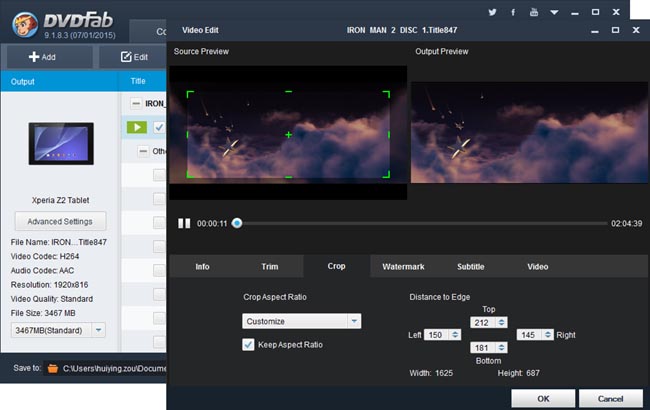Switch to the Info tab

[x=202, y=267]
